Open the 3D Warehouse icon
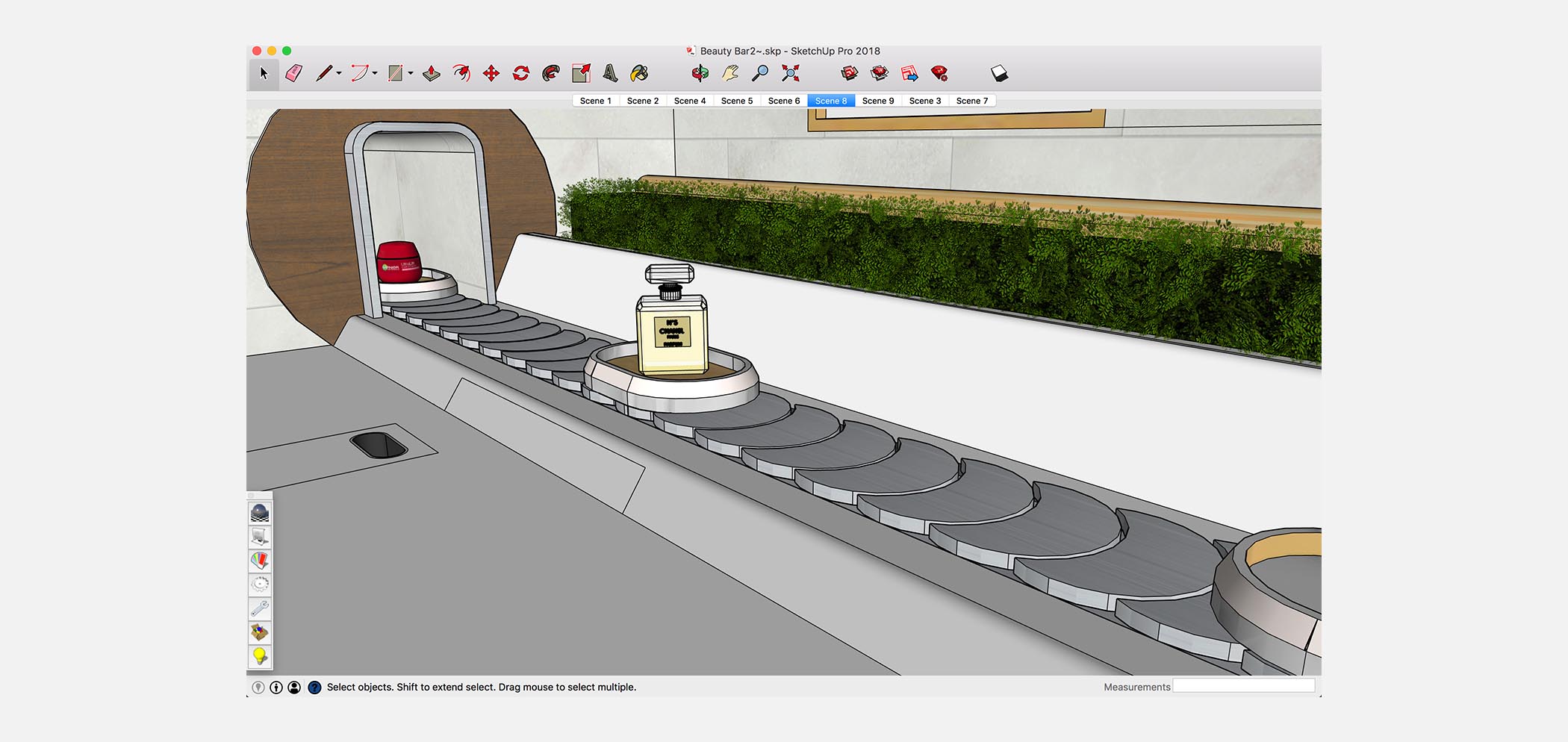 850,73
